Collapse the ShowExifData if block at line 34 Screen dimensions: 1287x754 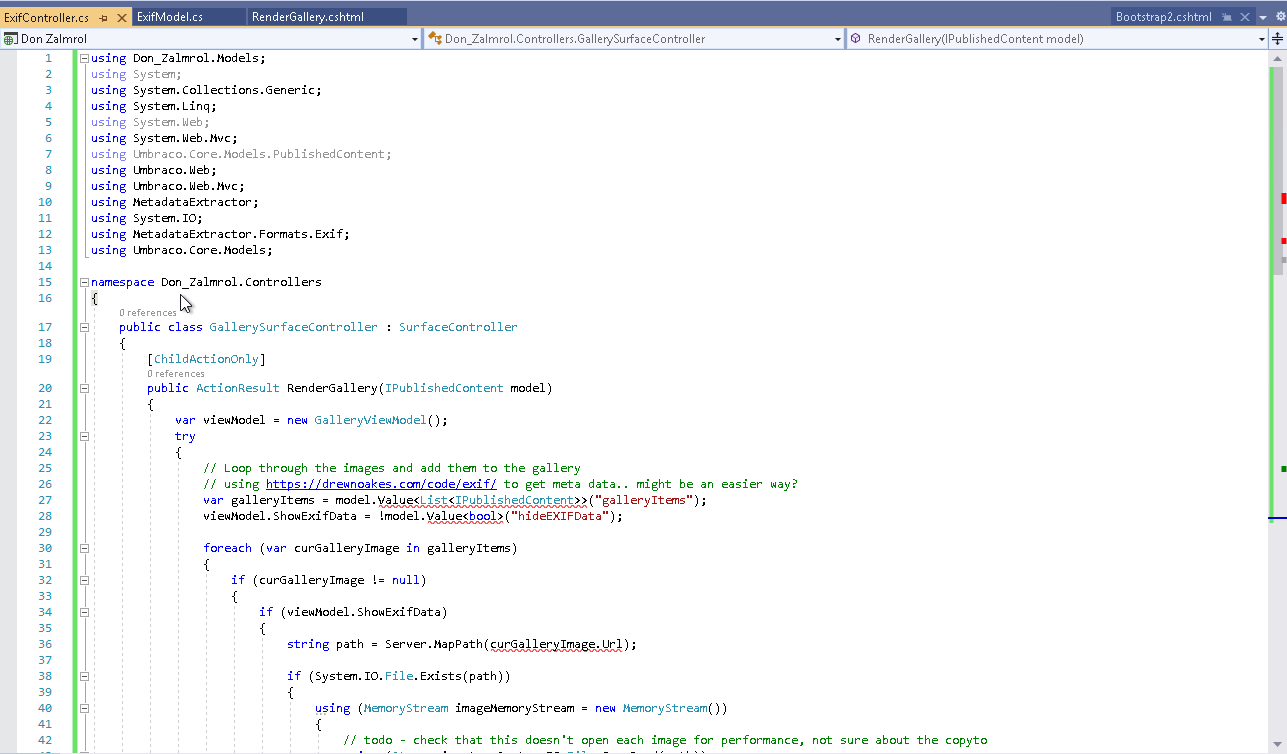point(84,612)
